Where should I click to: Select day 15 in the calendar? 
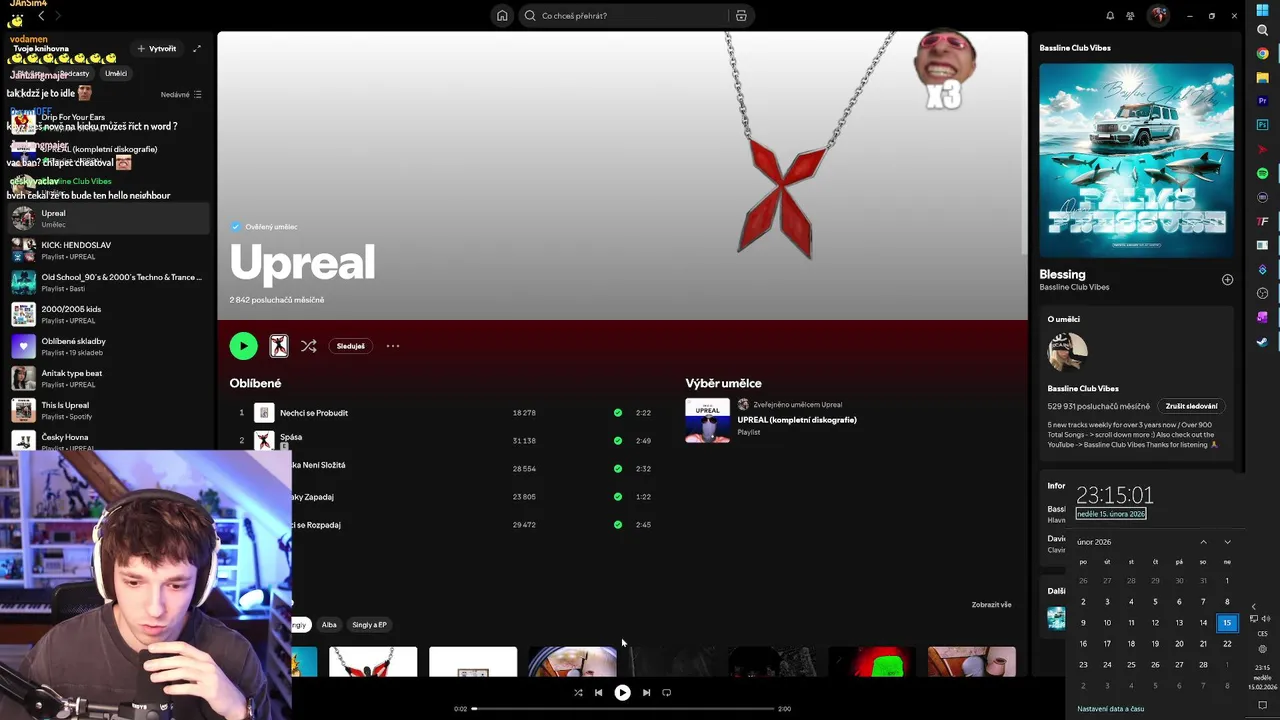1227,622
